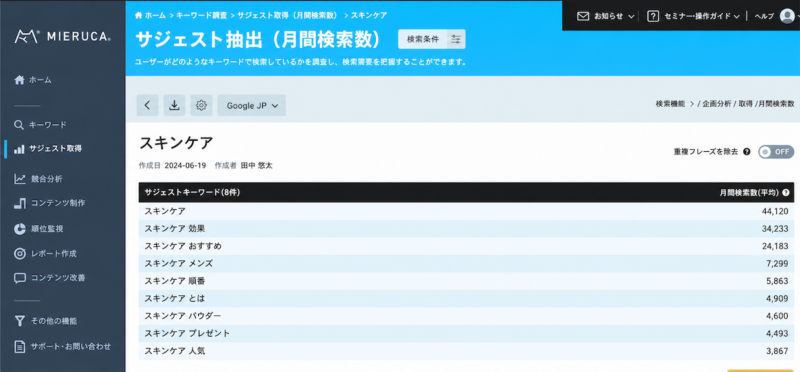The height and width of the screenshot is (372, 800).
Task: Select the スキンケア おすすめ row
Action: tap(466, 246)
